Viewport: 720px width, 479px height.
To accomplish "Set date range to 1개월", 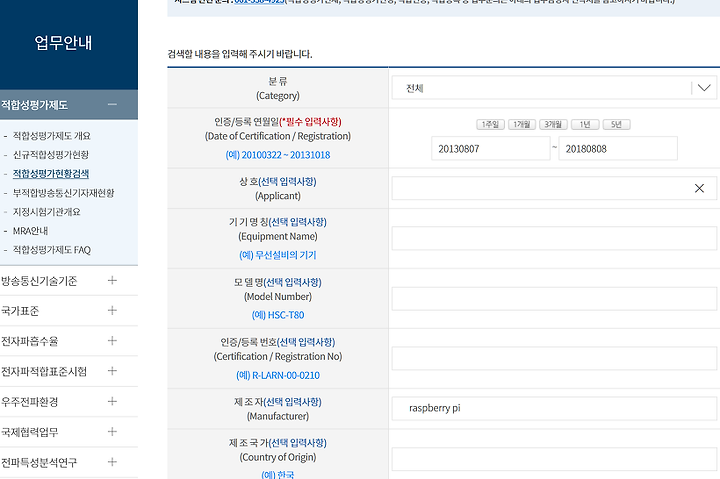I will (x=522, y=124).
